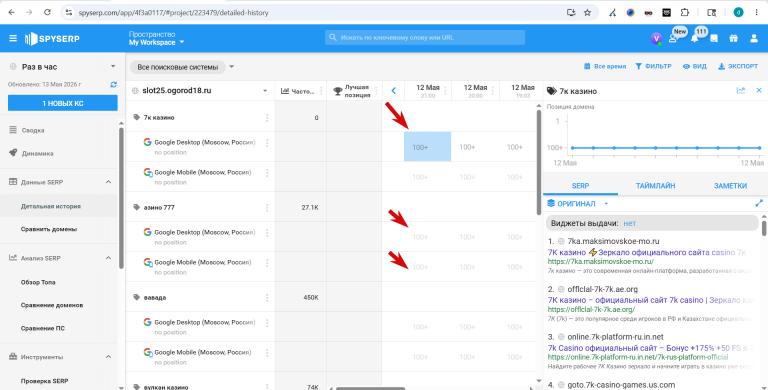Reload the page in browser
The image size is (768, 390).
coord(47,12)
